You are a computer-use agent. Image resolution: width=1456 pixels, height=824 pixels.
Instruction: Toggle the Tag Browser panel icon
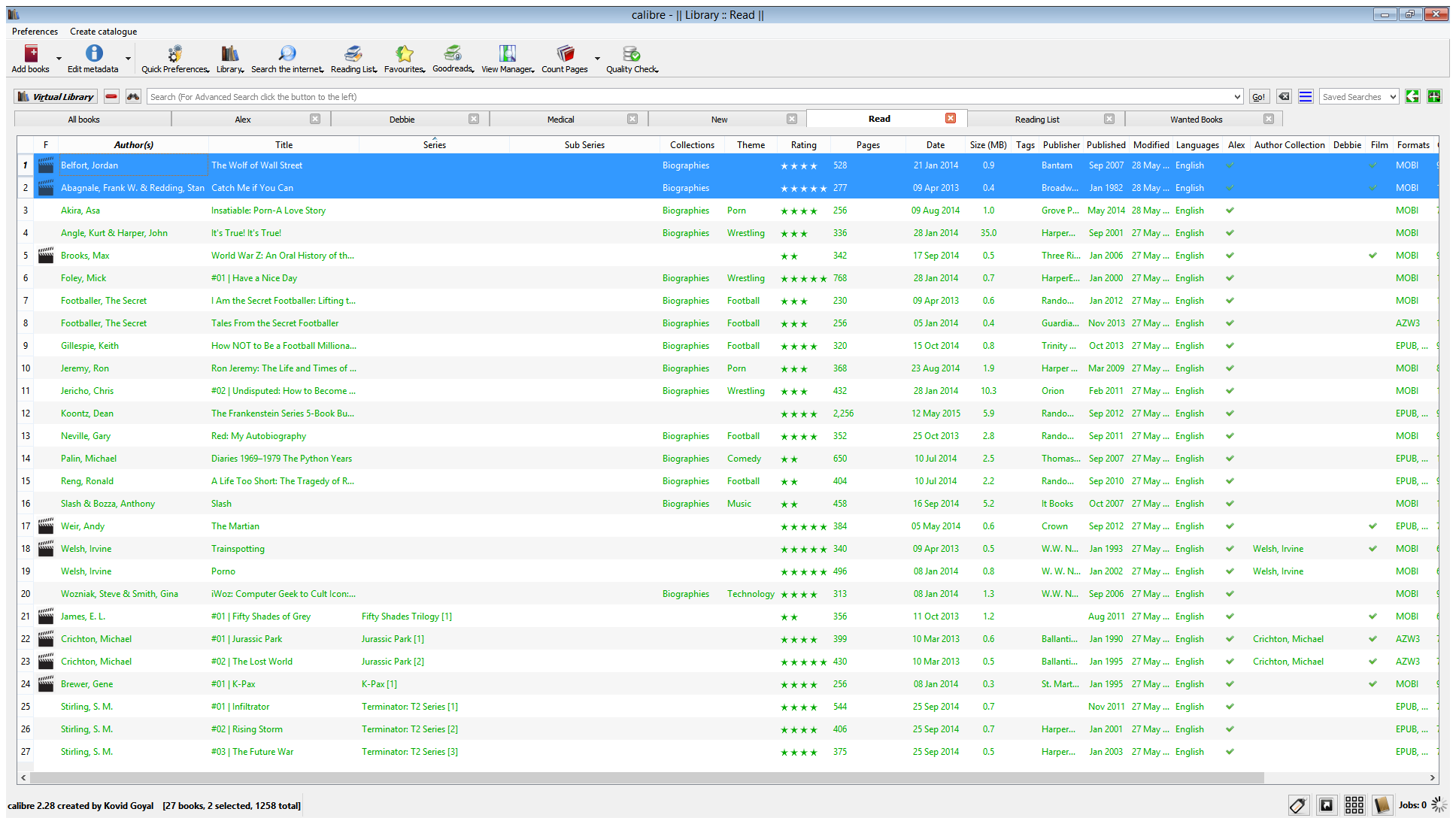tap(1297, 805)
